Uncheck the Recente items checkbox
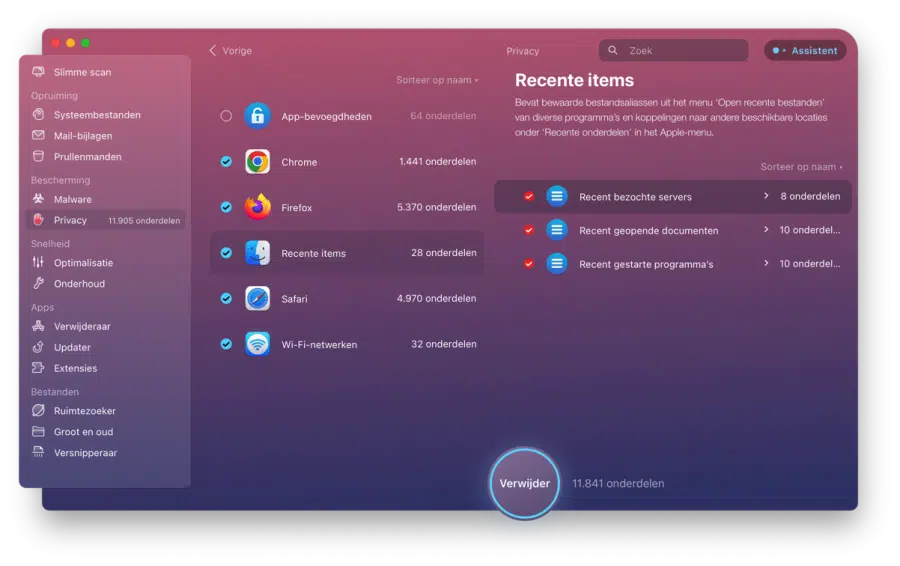This screenshot has width=900, height=566. click(x=226, y=253)
